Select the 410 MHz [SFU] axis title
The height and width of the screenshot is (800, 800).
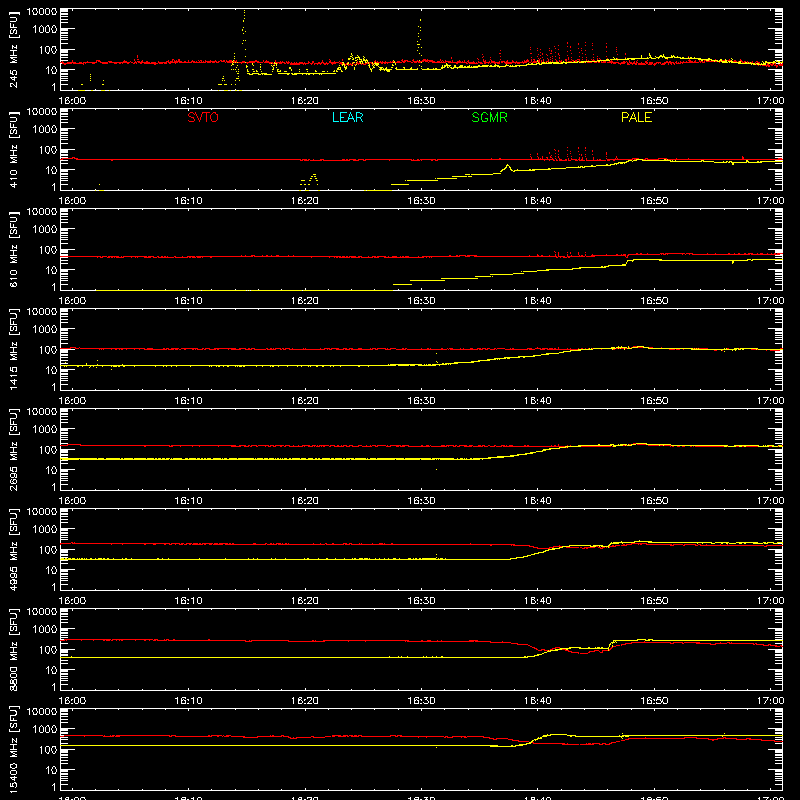pyautogui.click(x=14, y=149)
